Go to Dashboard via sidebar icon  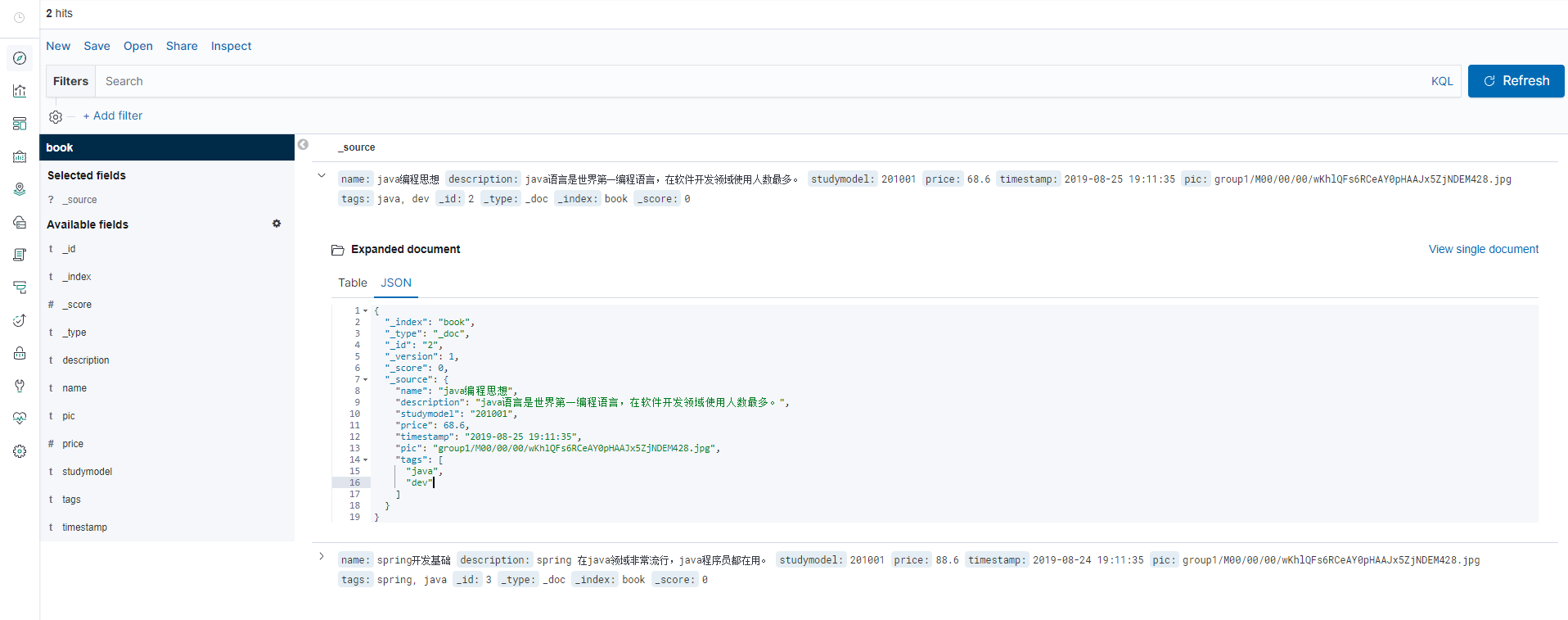click(20, 124)
